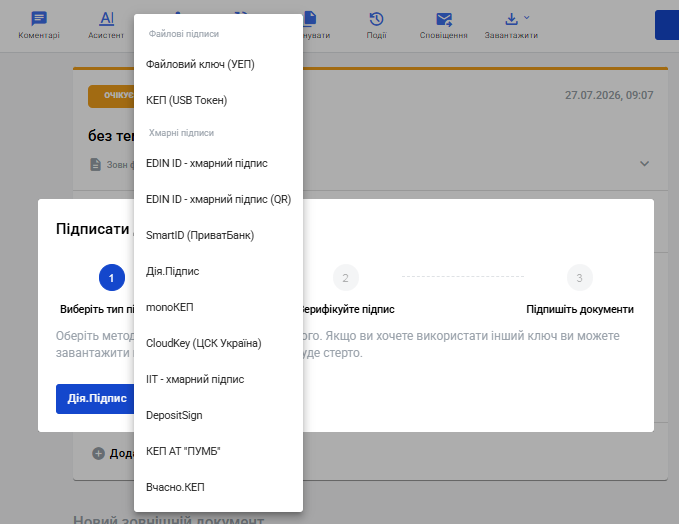Choose Вчасно.КЕП signature option
This screenshot has width=679, height=524.
click(218, 487)
